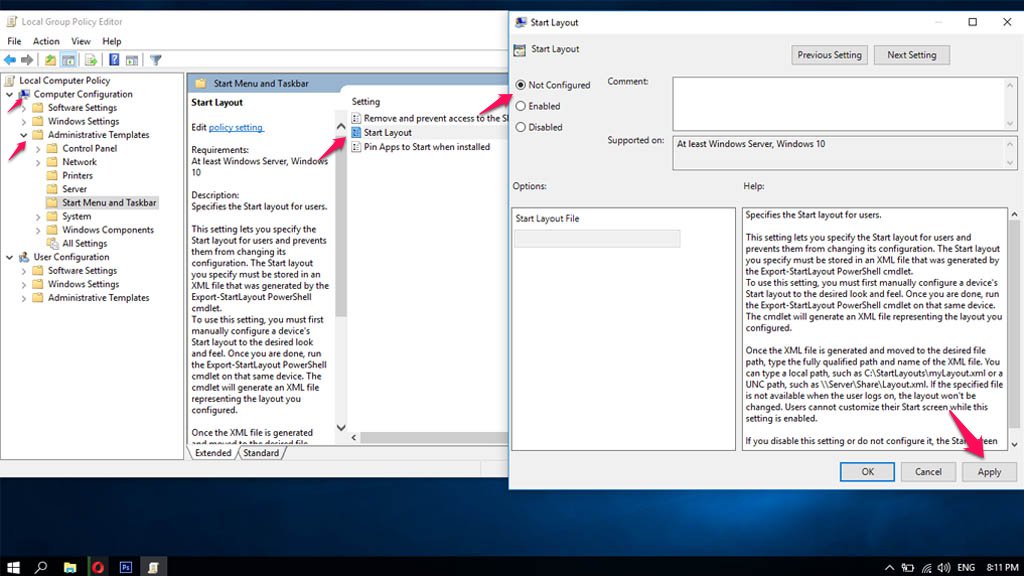
Task: Click the Back arrow in Group Policy toolbar
Action: tap(10, 60)
